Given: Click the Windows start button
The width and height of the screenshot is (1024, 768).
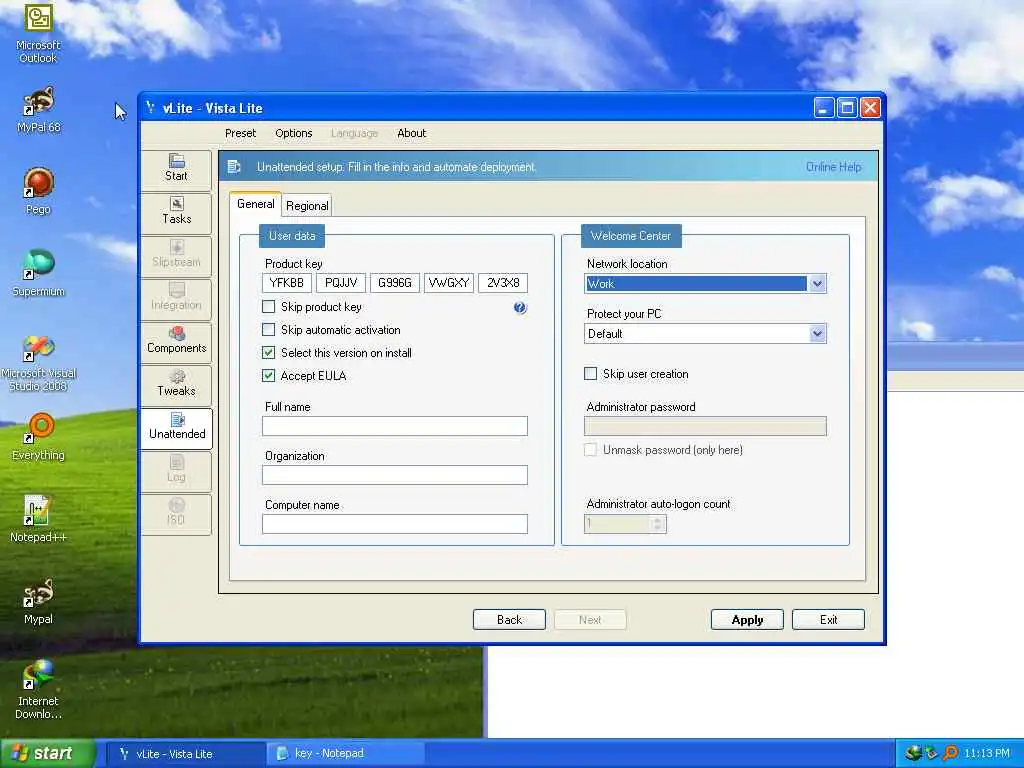Looking at the screenshot, I should (47, 753).
